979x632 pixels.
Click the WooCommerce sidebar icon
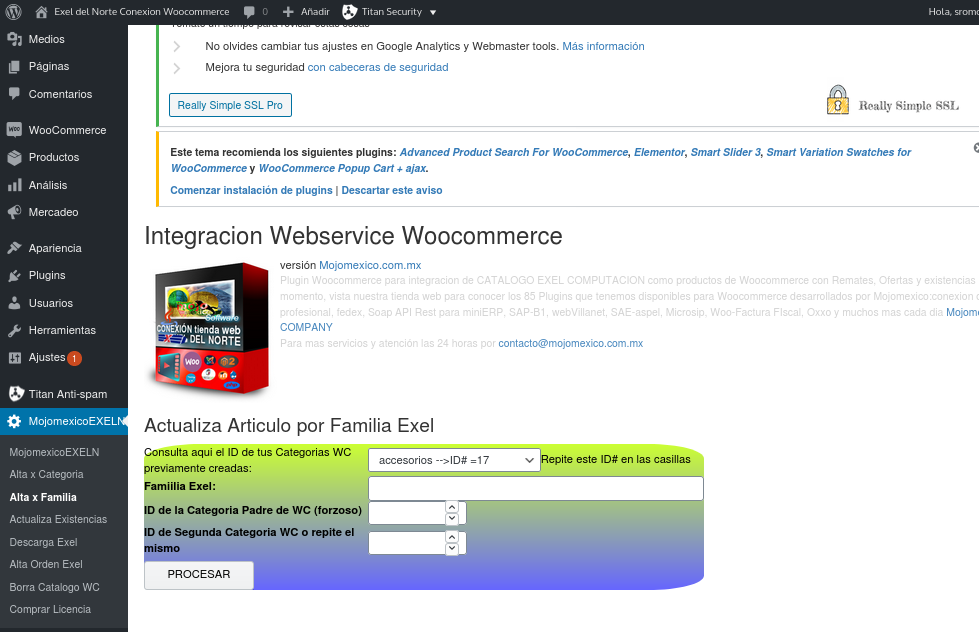coord(14,129)
